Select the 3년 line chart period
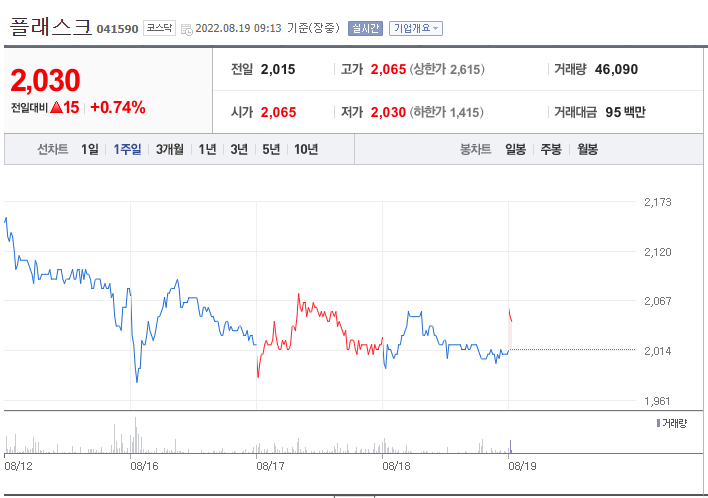Screen dimensions: 708x498 pyautogui.click(x=239, y=149)
